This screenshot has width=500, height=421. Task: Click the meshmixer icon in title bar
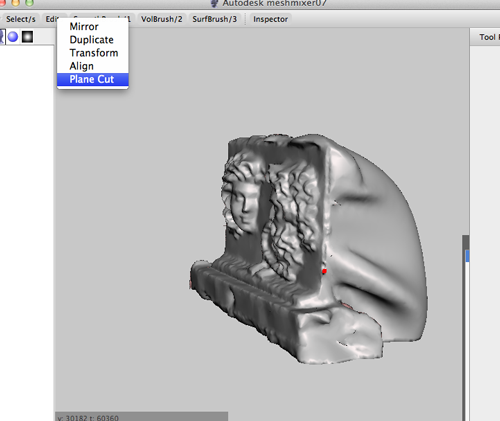215,3
